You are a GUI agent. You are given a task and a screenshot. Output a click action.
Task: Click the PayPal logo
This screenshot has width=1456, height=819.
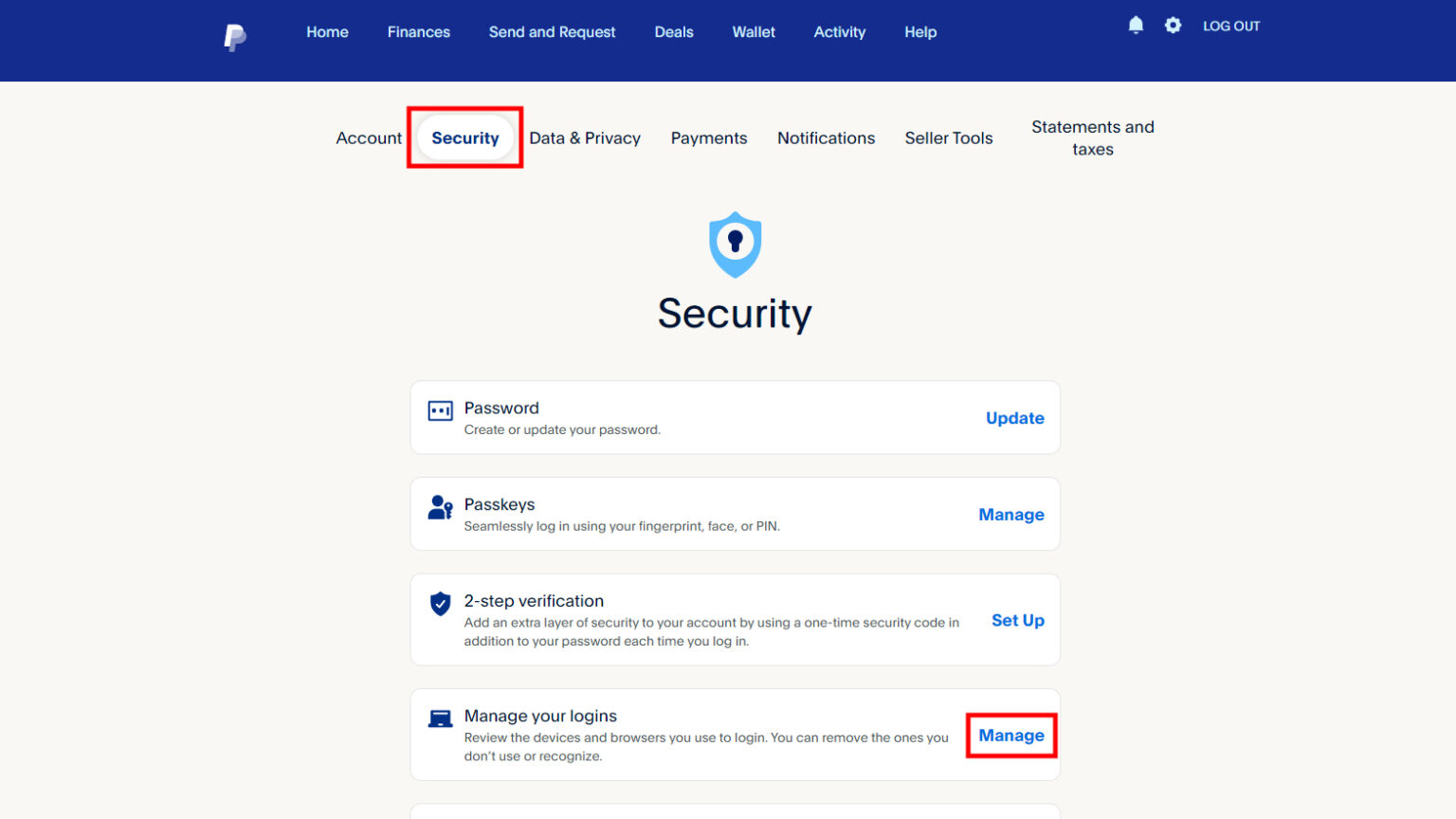(x=233, y=35)
